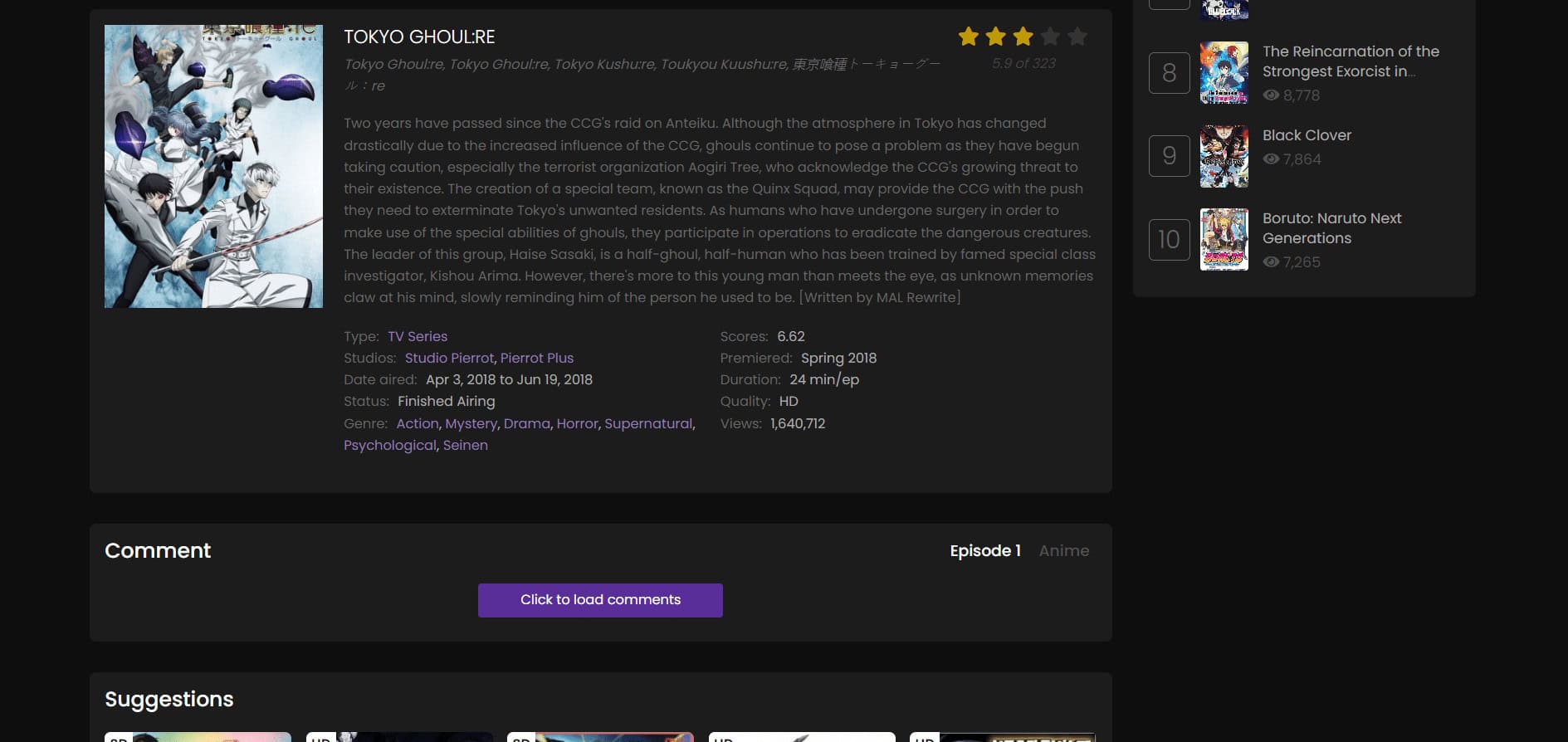Browse the Drama genre

click(527, 423)
